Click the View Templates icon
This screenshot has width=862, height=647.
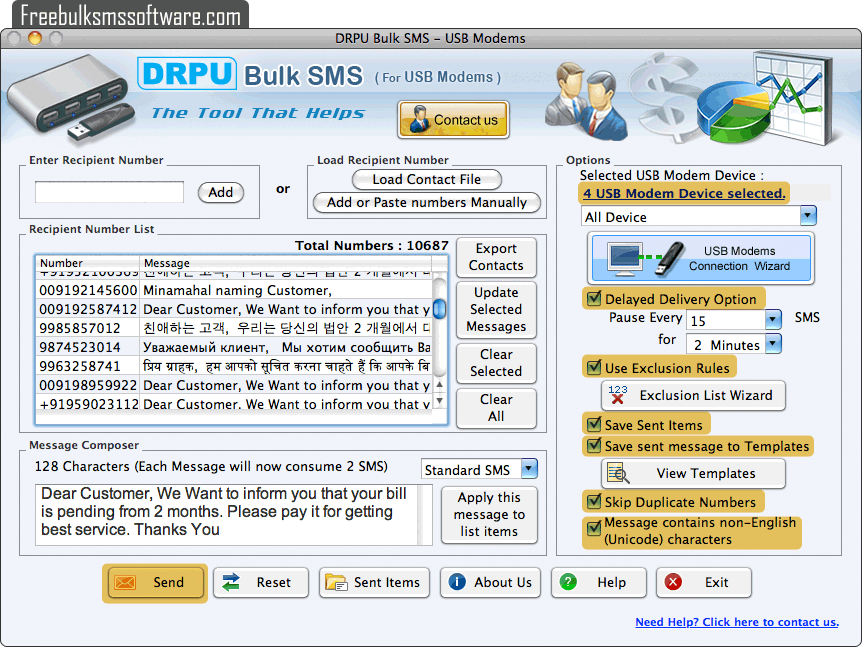click(x=617, y=473)
